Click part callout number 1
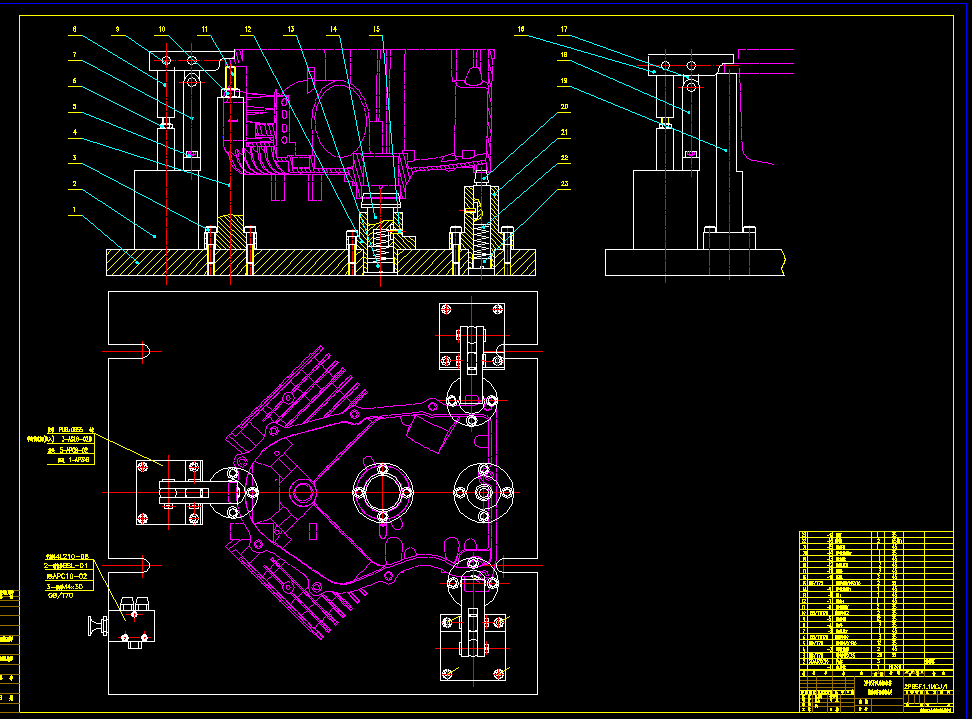 [74, 210]
